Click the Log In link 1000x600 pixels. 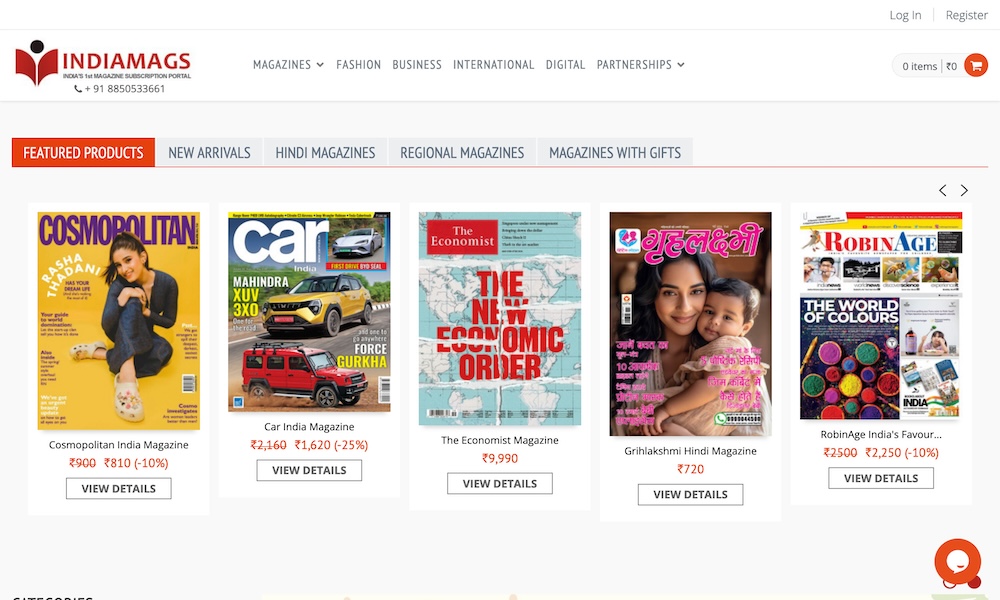[x=905, y=15]
